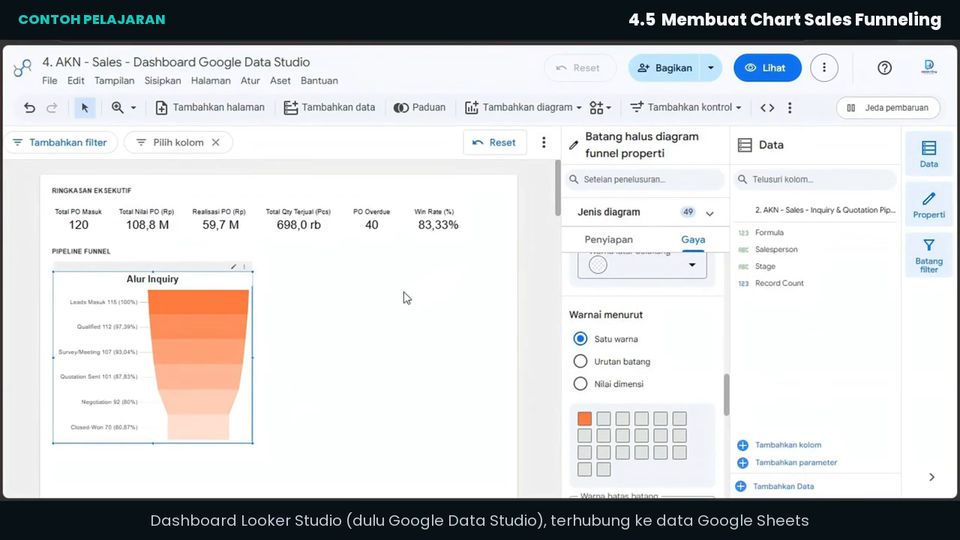Viewport: 960px width, 540px height.
Task: Open the help question mark icon
Action: (884, 68)
